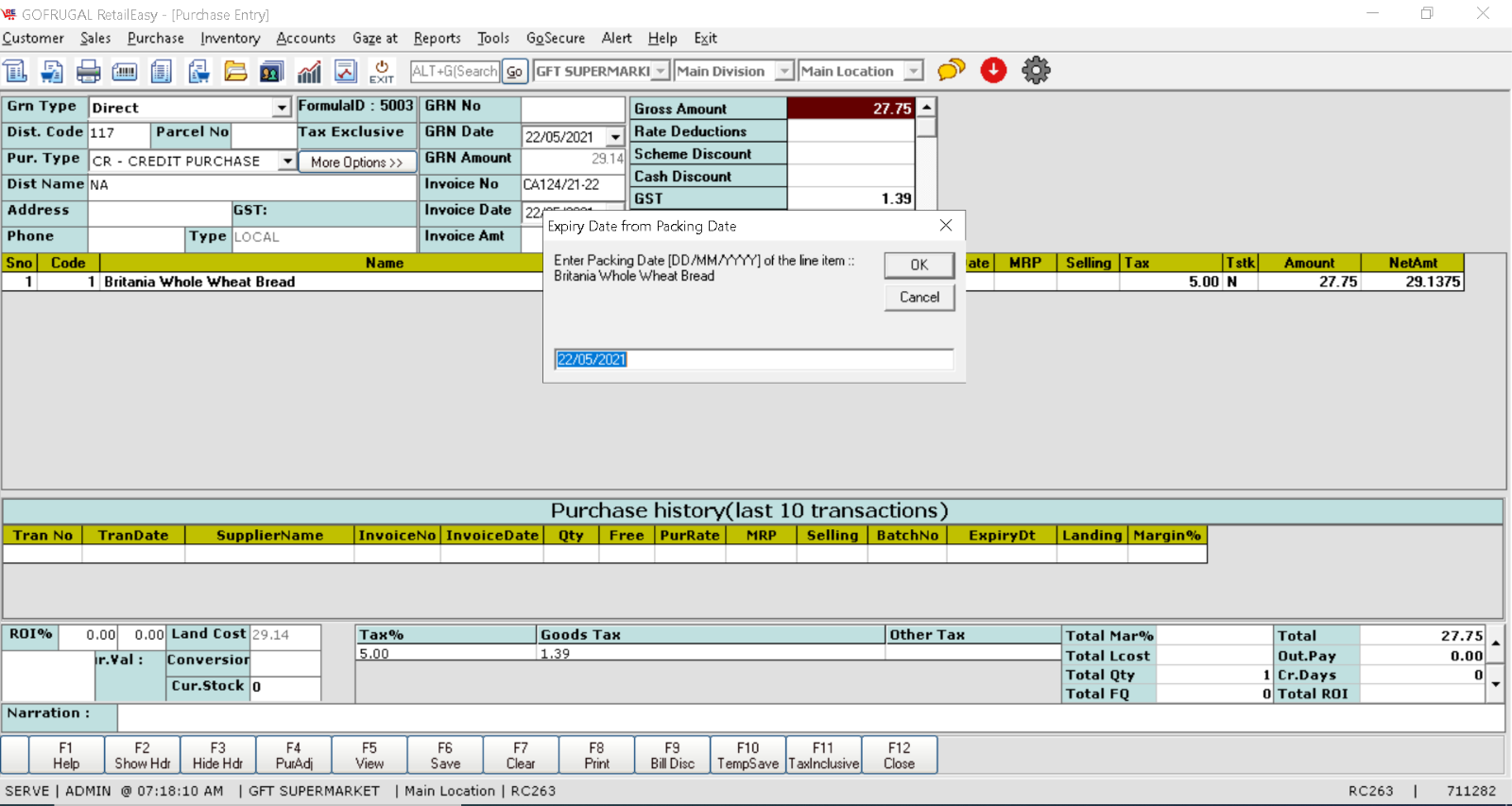Click the barcode icon in toolbar

point(125,71)
